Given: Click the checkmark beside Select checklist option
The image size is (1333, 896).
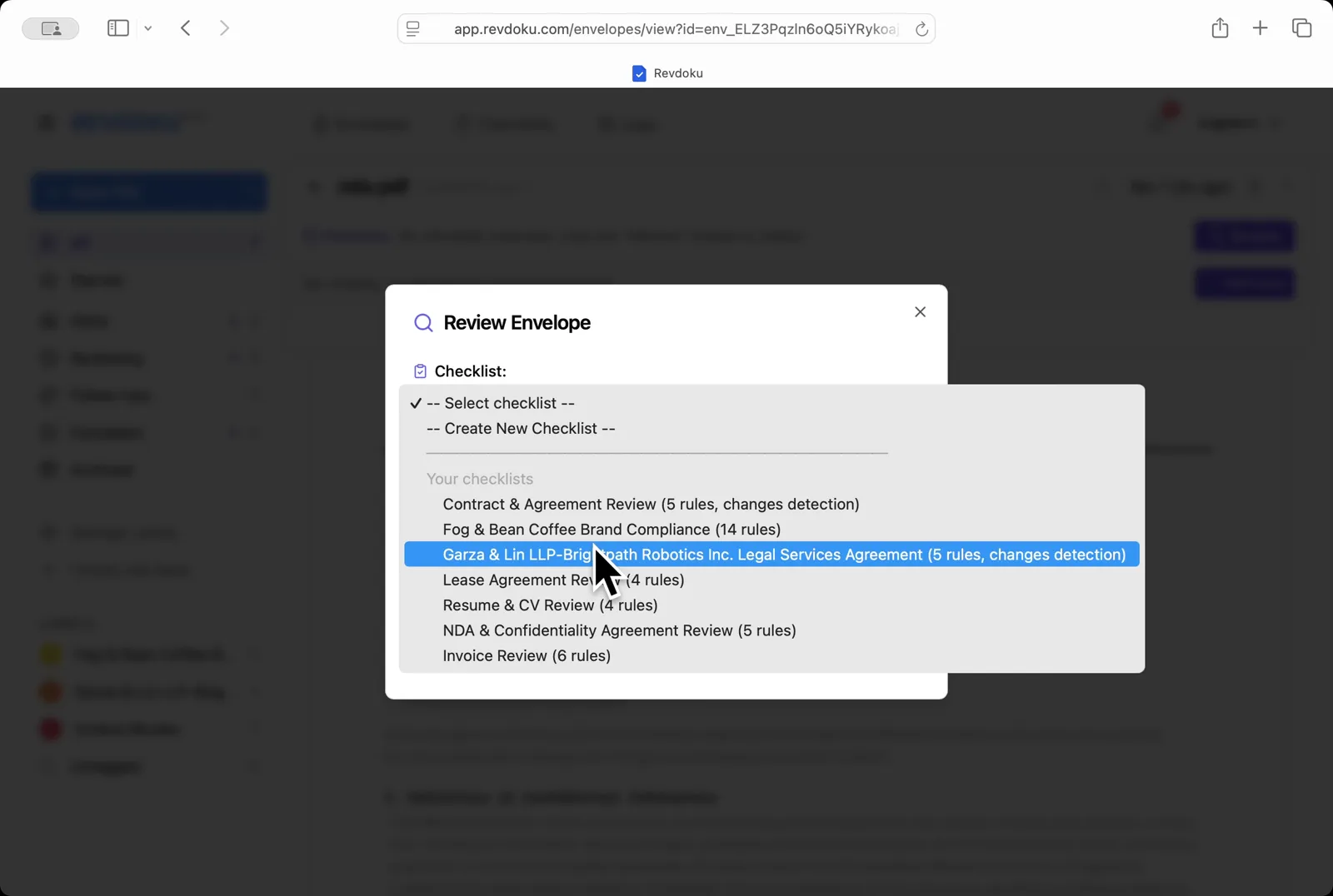Looking at the screenshot, I should coord(415,403).
